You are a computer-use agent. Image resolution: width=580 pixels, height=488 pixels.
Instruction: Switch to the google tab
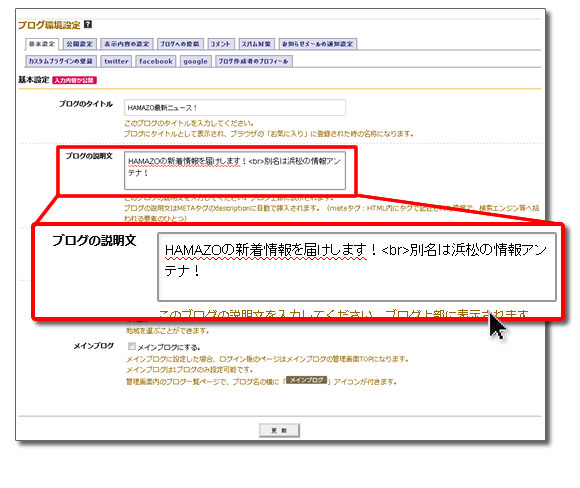tap(195, 61)
